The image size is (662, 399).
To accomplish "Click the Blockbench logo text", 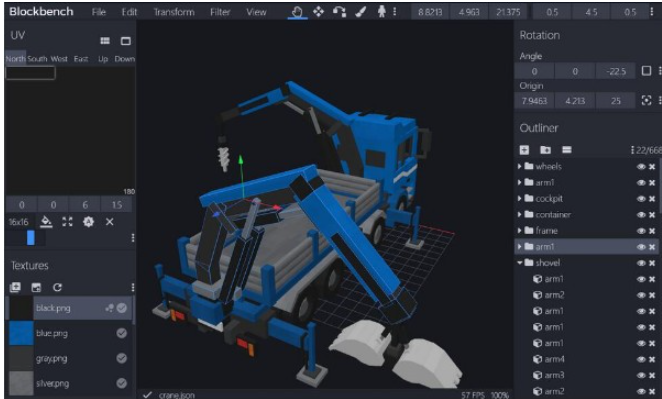I will coord(41,12).
